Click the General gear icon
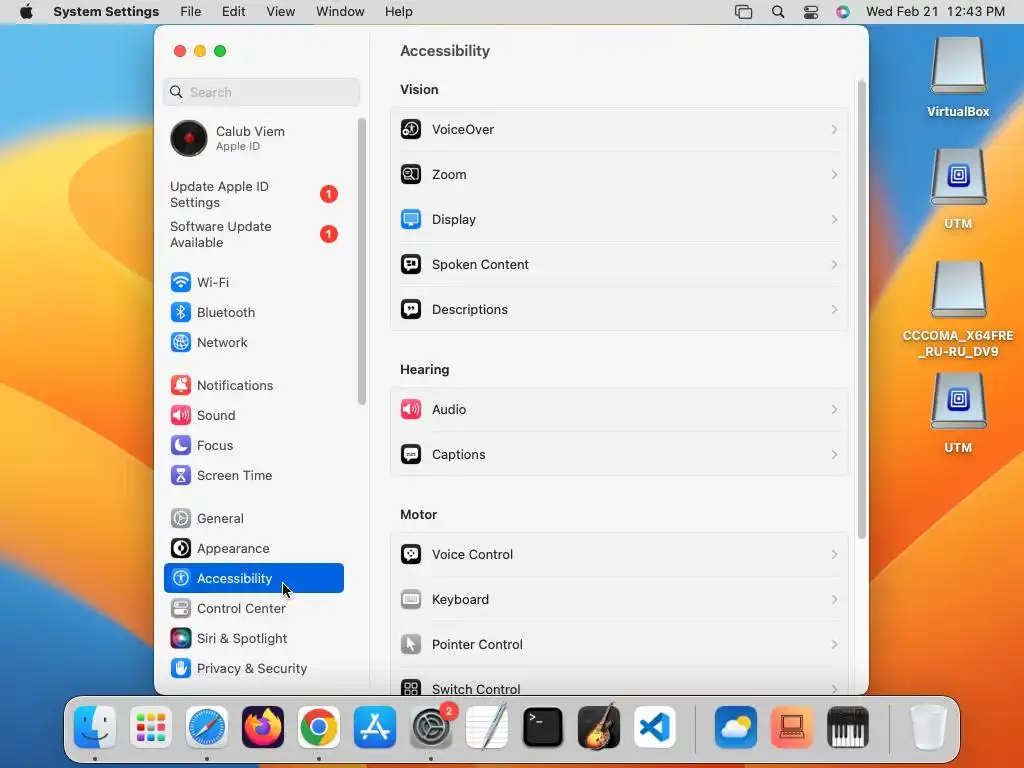 point(181,519)
